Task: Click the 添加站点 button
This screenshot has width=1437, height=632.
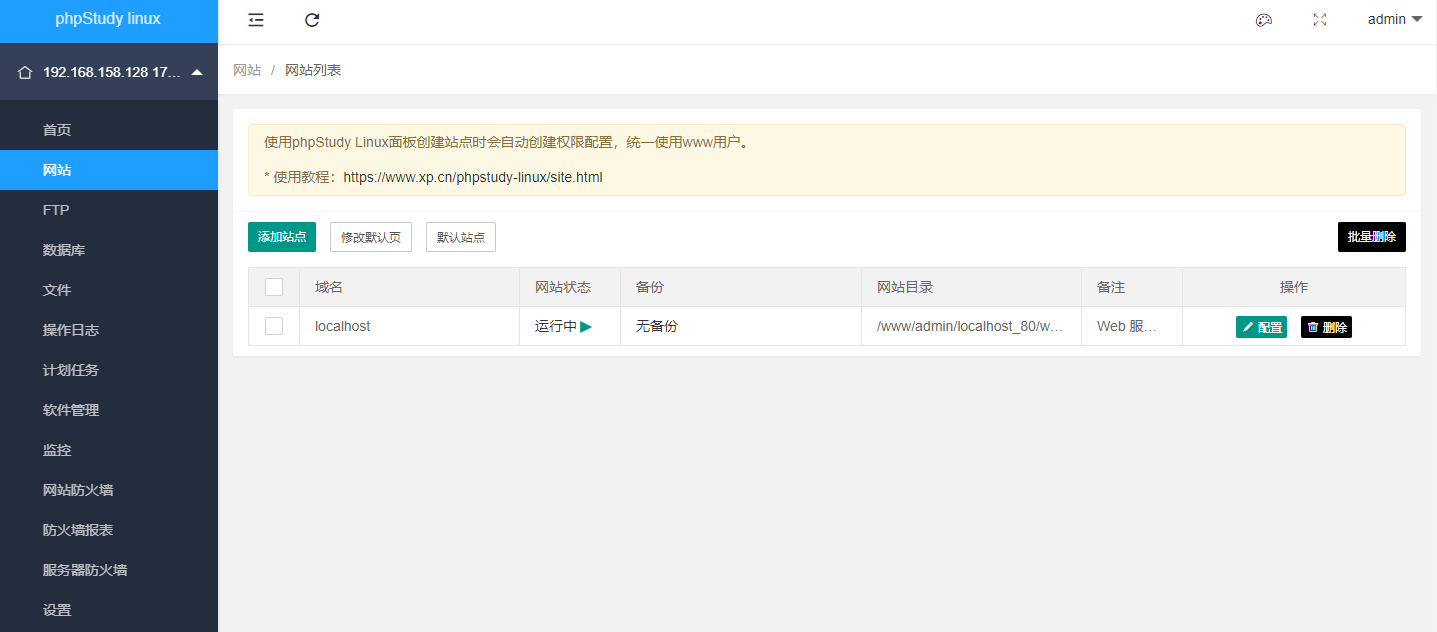Action: click(282, 237)
